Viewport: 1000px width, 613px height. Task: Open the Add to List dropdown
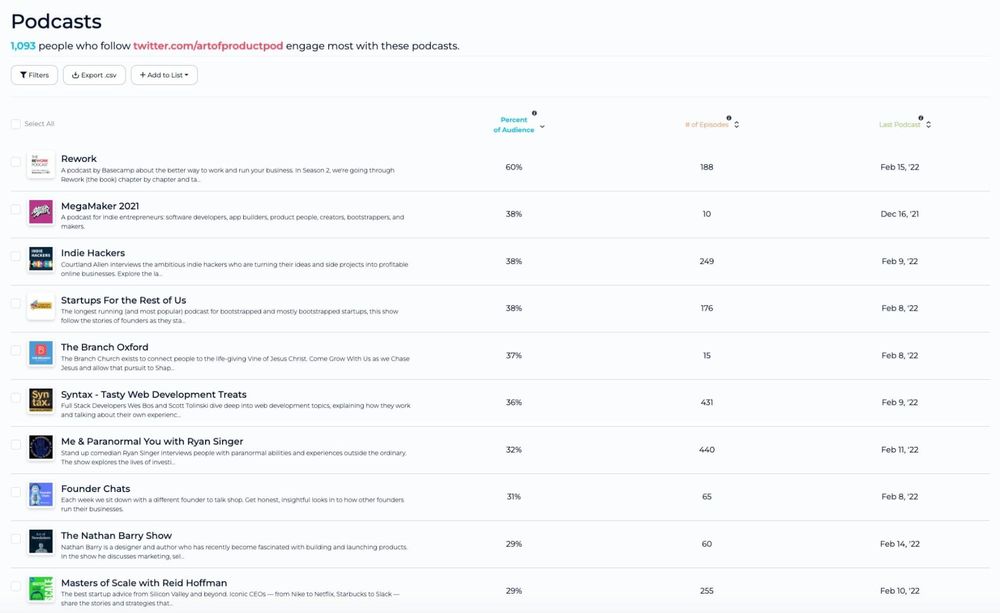[x=163, y=74]
